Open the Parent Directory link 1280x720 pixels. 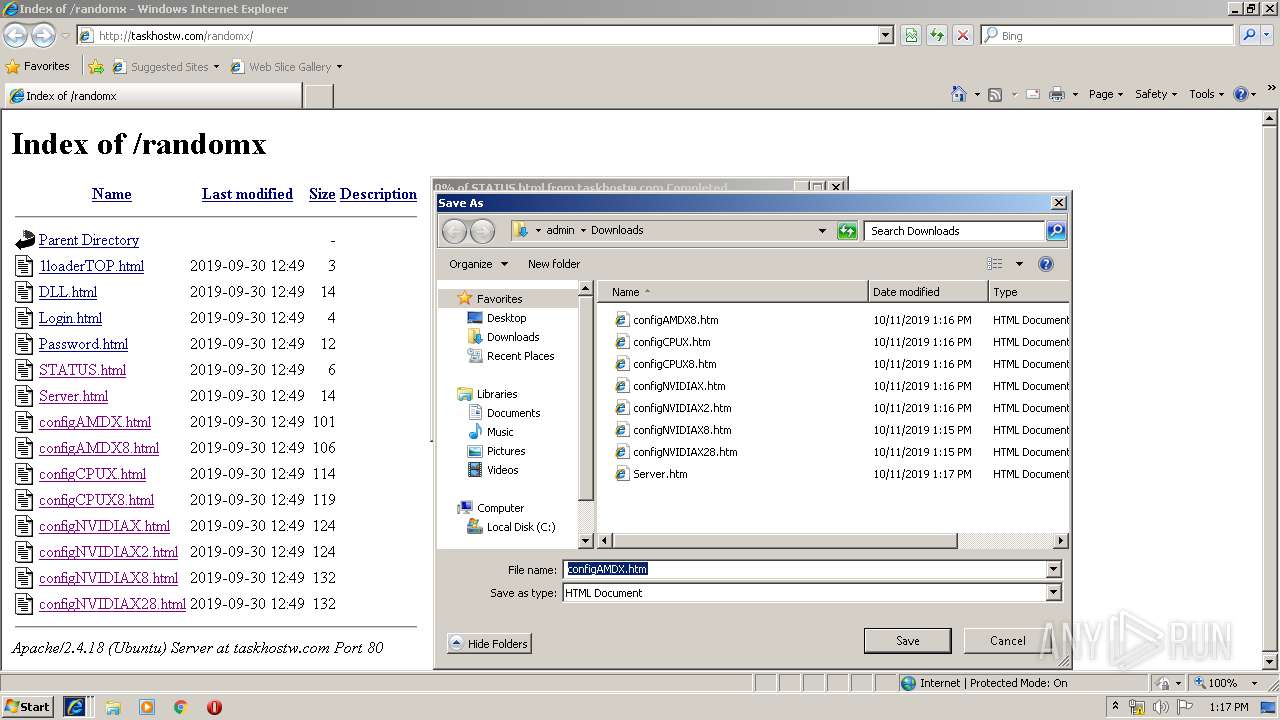coord(89,240)
